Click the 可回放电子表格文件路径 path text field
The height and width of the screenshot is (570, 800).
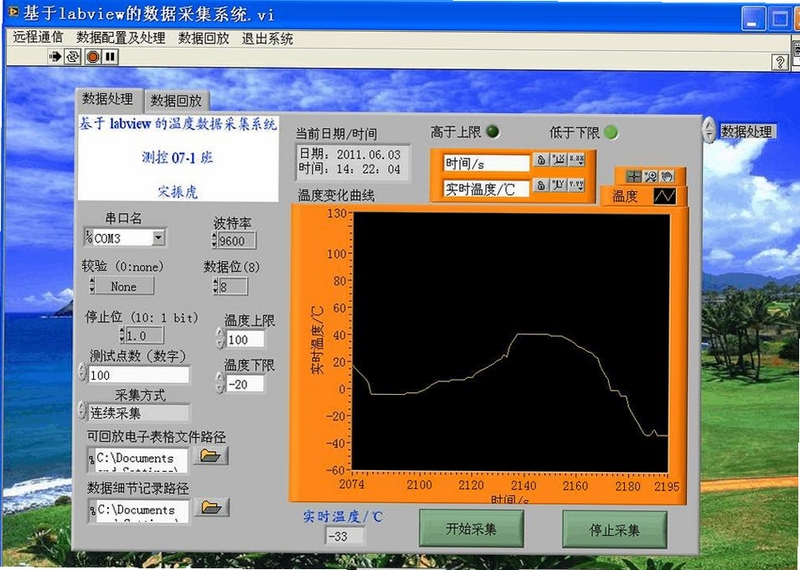142,460
